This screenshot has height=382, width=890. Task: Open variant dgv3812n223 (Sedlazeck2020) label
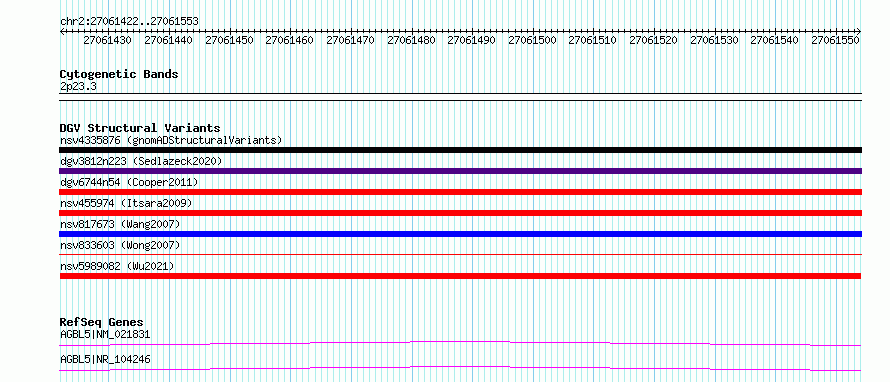[141, 161]
